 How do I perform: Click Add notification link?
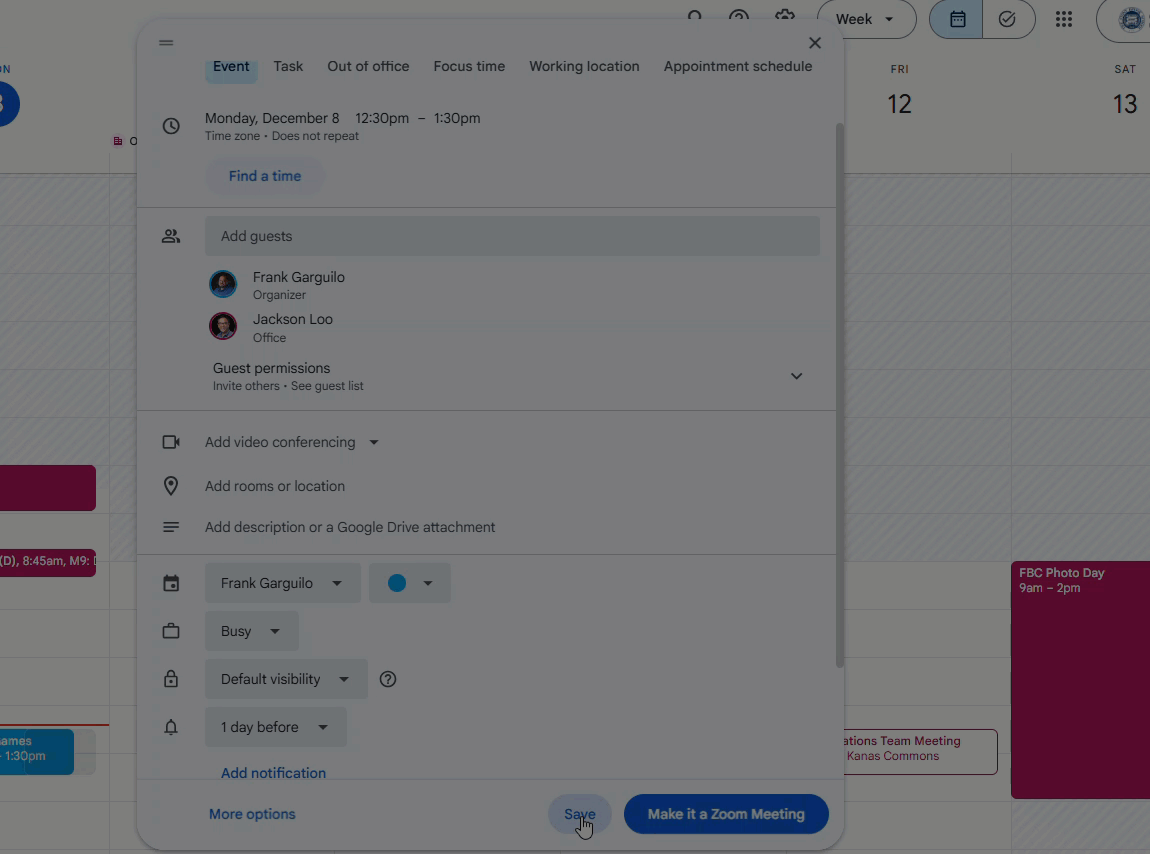coord(274,773)
